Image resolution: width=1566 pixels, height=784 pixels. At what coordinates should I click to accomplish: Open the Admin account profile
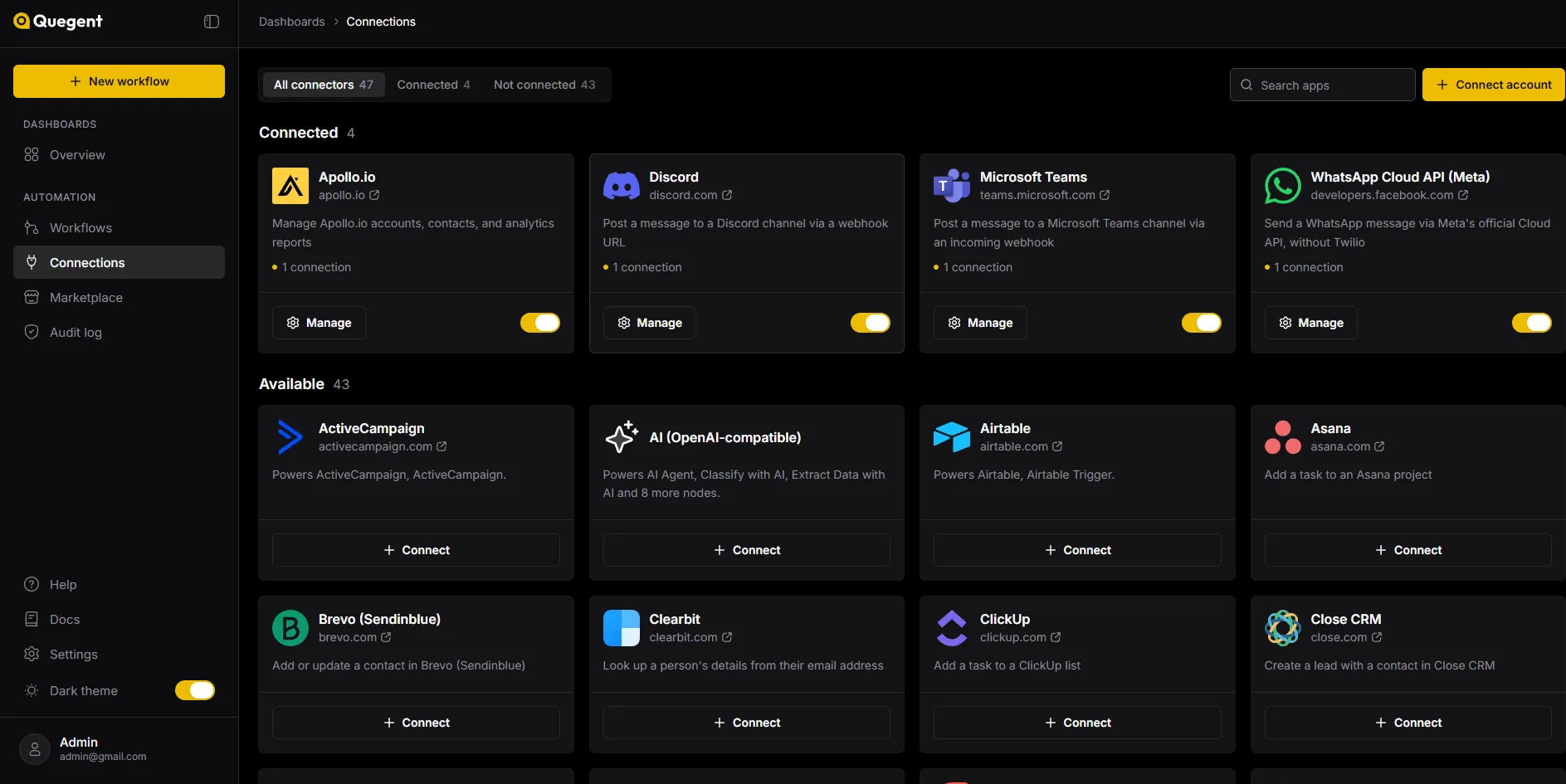pyautogui.click(x=119, y=749)
